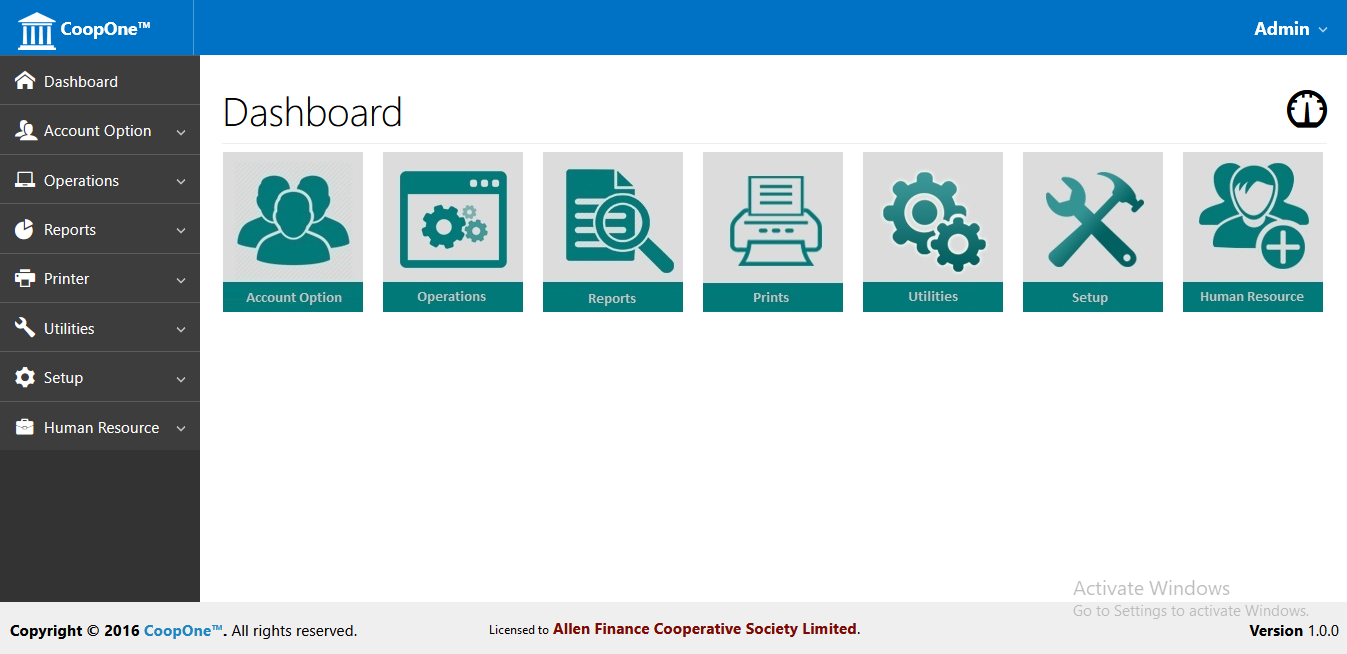The height and width of the screenshot is (654, 1347).
Task: Select Reports label in sidebar menu
Action: click(x=70, y=229)
